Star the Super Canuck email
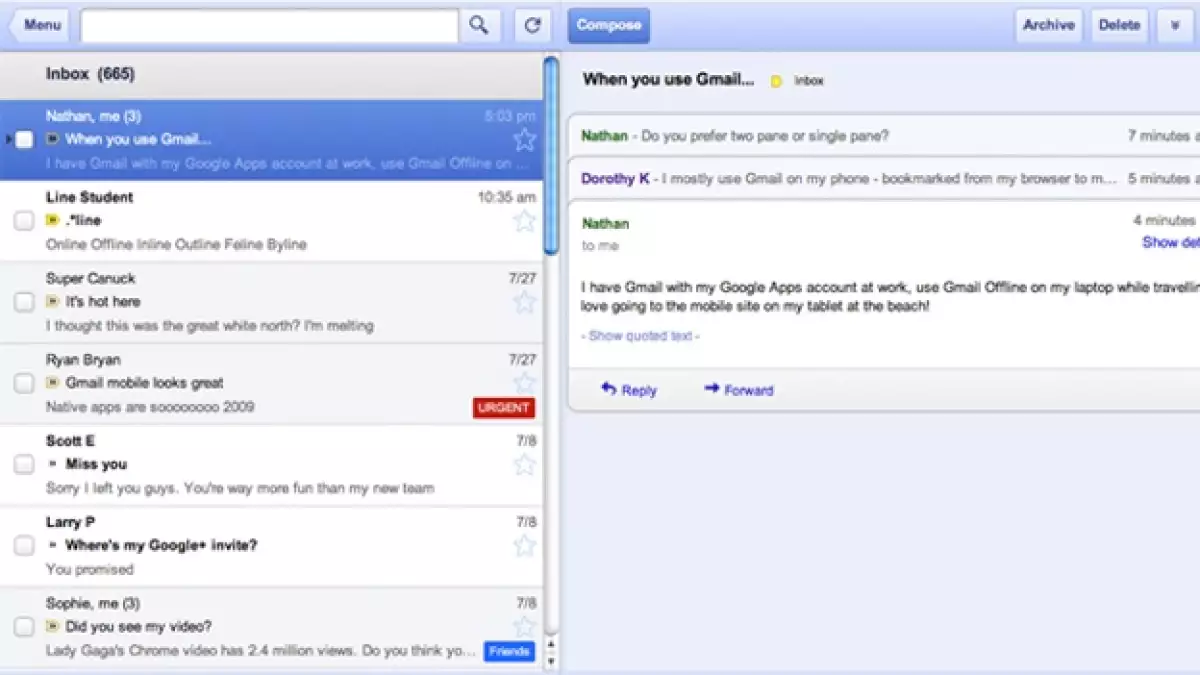This screenshot has height=675, width=1200. pyautogui.click(x=524, y=302)
